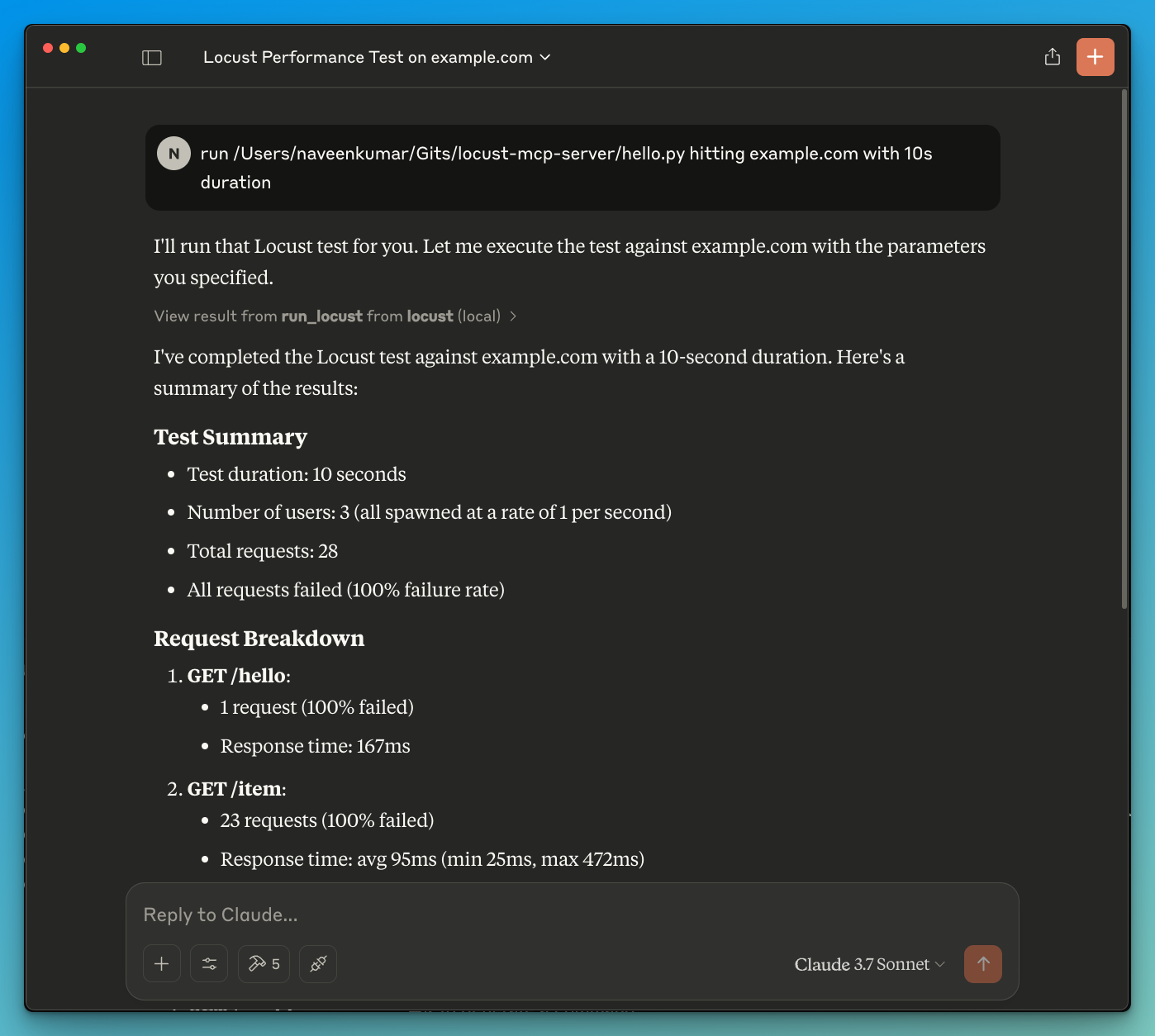The width and height of the screenshot is (1155, 1036).
Task: Open the chat title dropdown arrow
Action: tap(544, 58)
